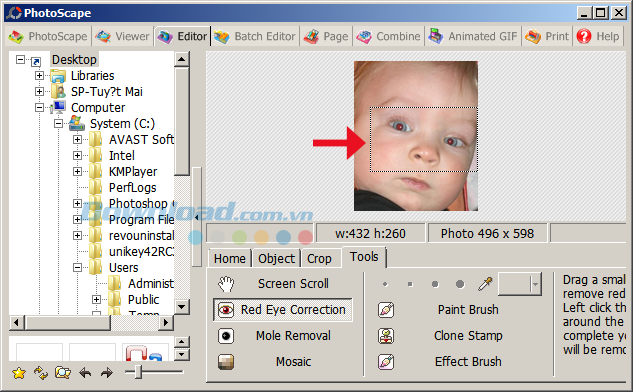Click horizontal scrollbar right arrow
The height and width of the screenshot is (392, 633).
[166, 323]
